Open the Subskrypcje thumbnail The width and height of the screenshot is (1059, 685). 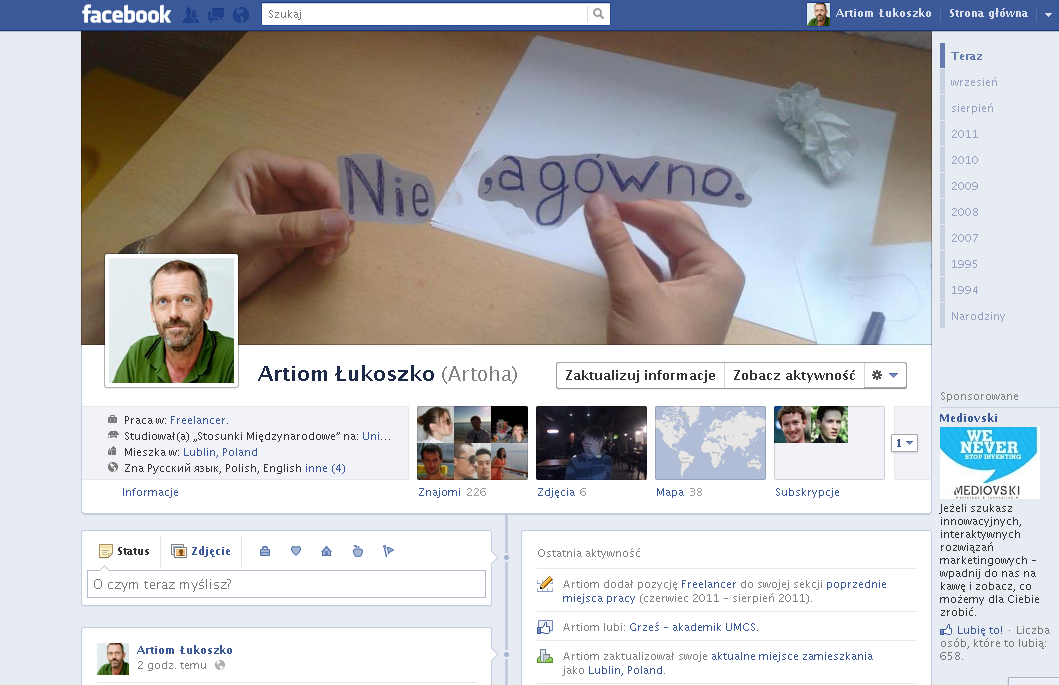(829, 443)
